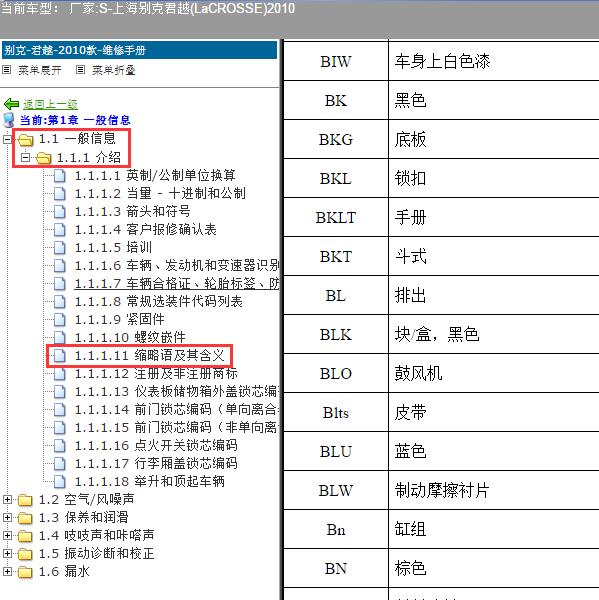The width and height of the screenshot is (599, 600).
Task: Expand the 1.6 漏水 folder
Action: point(7,572)
